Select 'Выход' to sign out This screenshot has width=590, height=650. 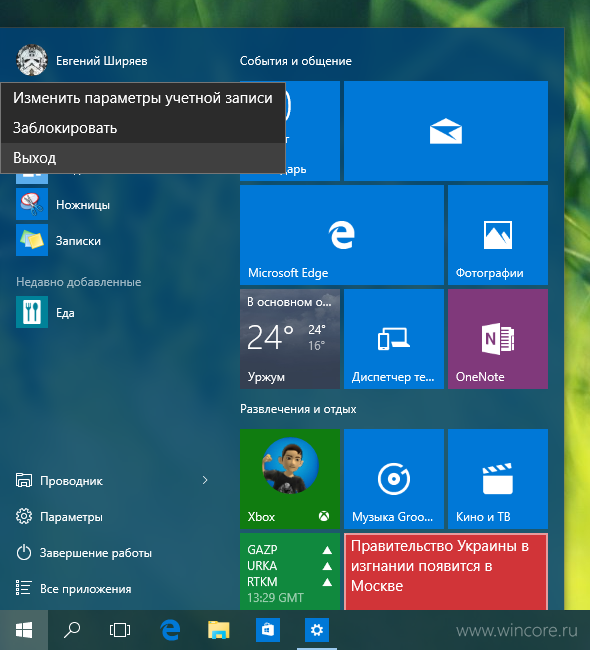143,158
